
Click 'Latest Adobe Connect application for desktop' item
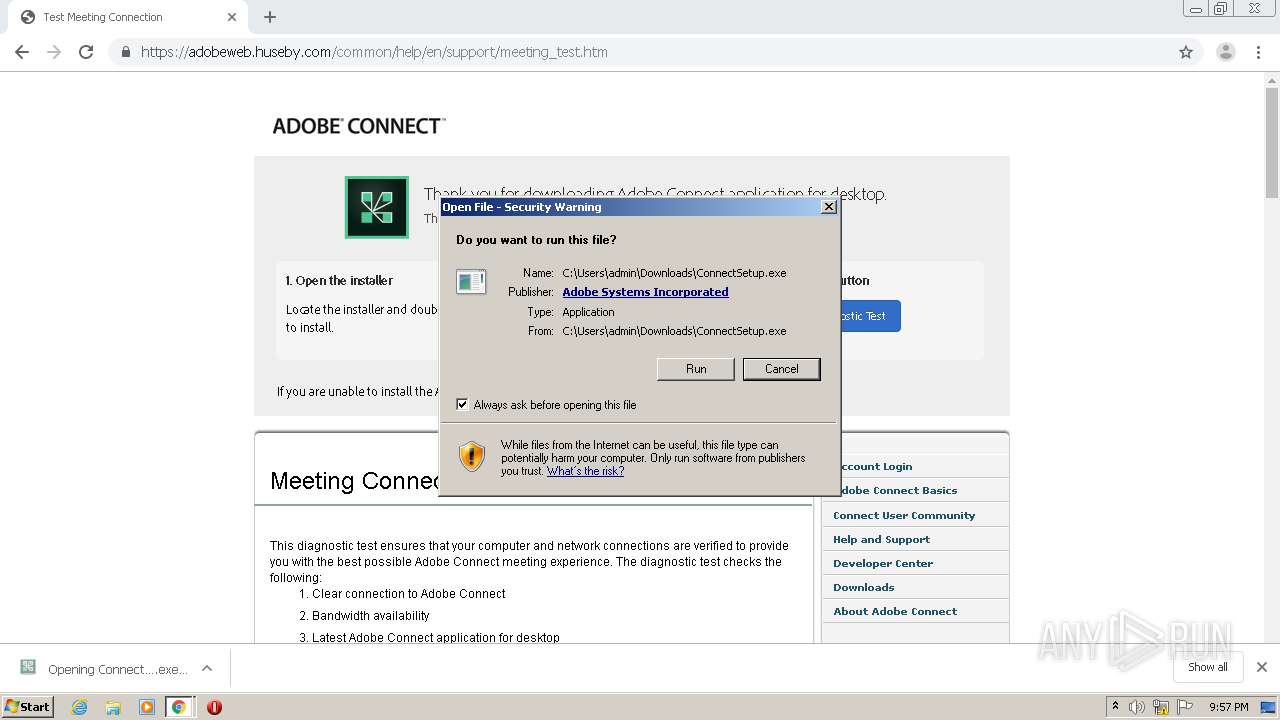pyautogui.click(x=436, y=638)
